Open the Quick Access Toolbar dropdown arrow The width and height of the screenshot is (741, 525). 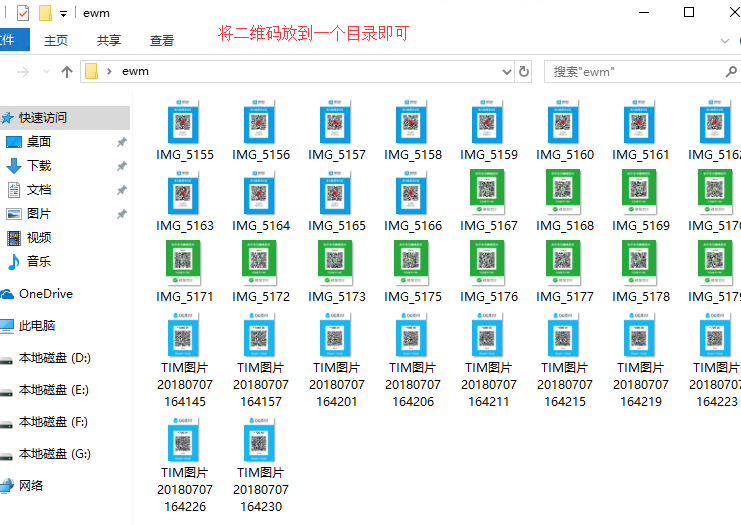tap(64, 13)
